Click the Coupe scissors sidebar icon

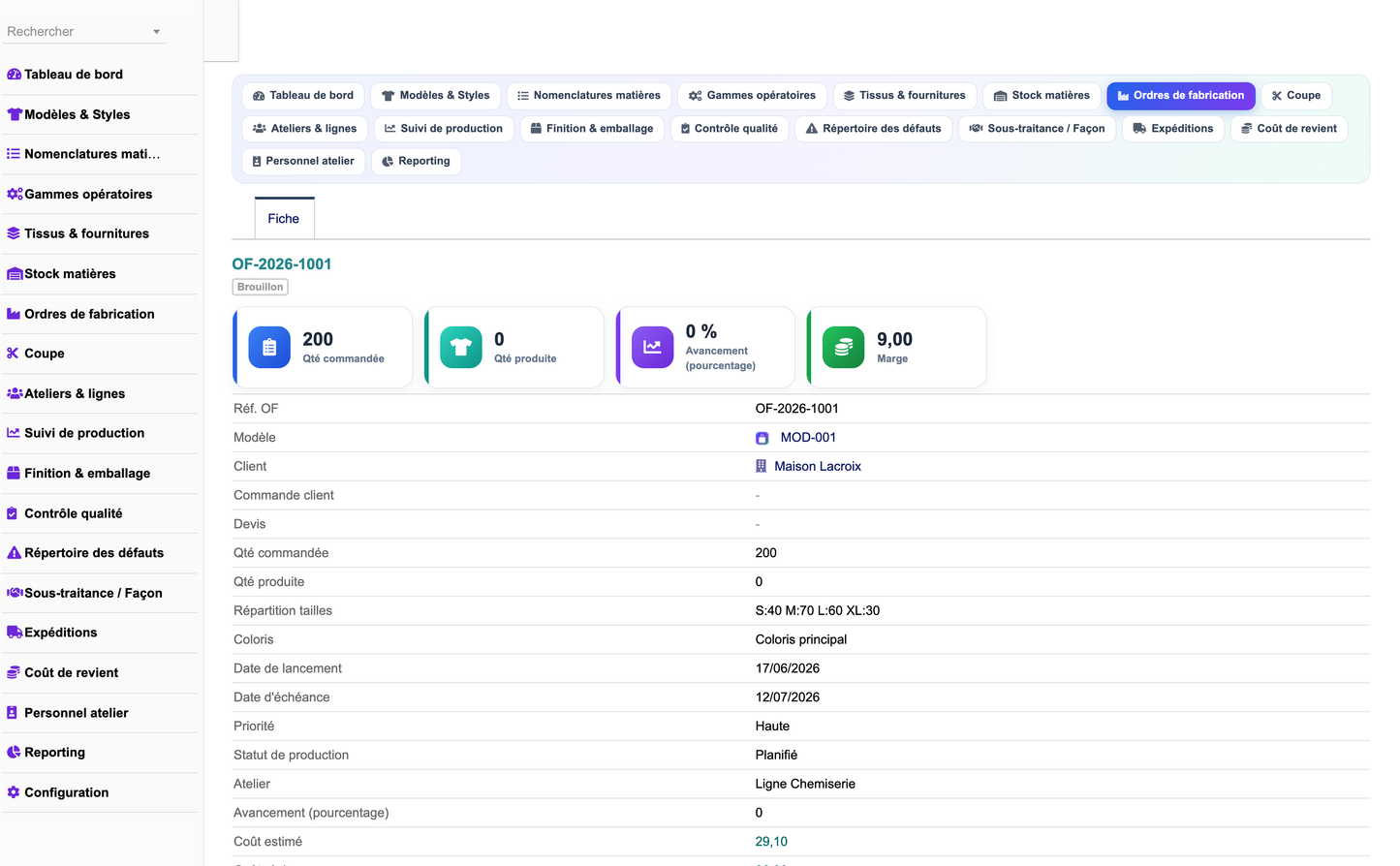[x=13, y=354]
